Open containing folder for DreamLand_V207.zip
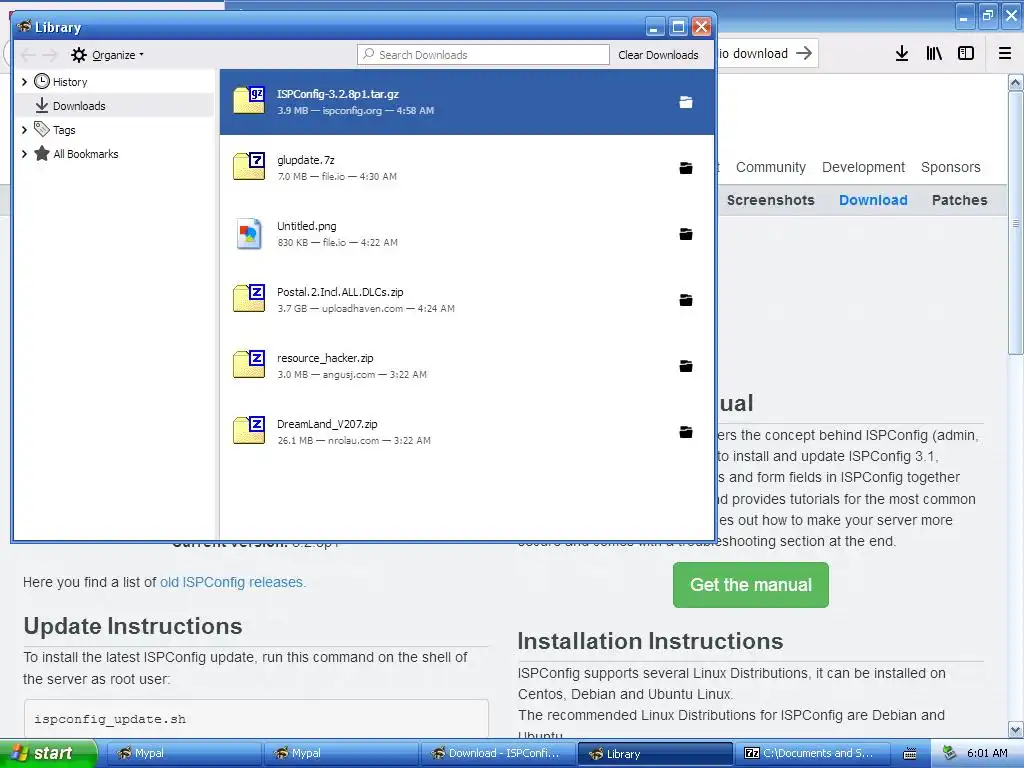Screen dimensions: 1024x768 point(685,432)
